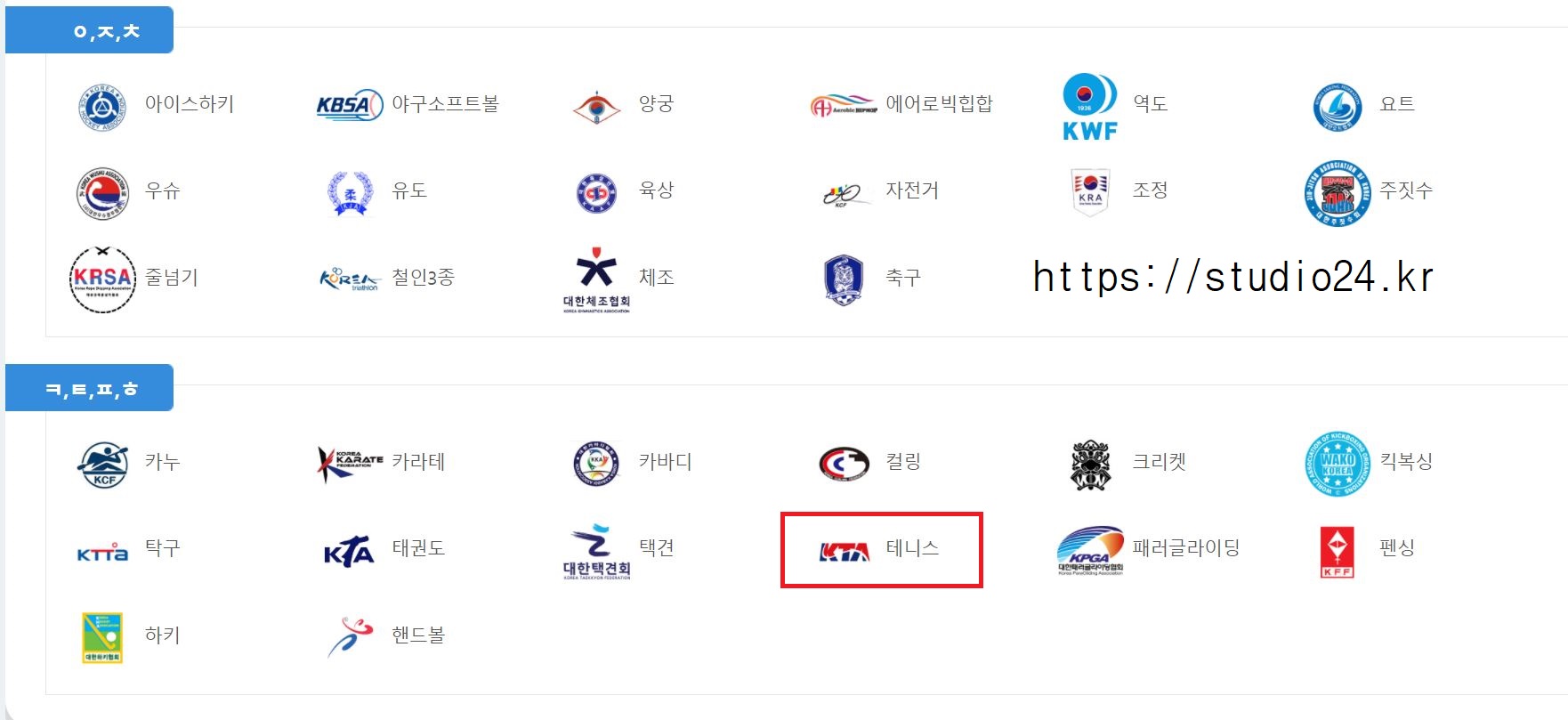
Task: Click the KRSA rope skipping logo
Action: 102,279
